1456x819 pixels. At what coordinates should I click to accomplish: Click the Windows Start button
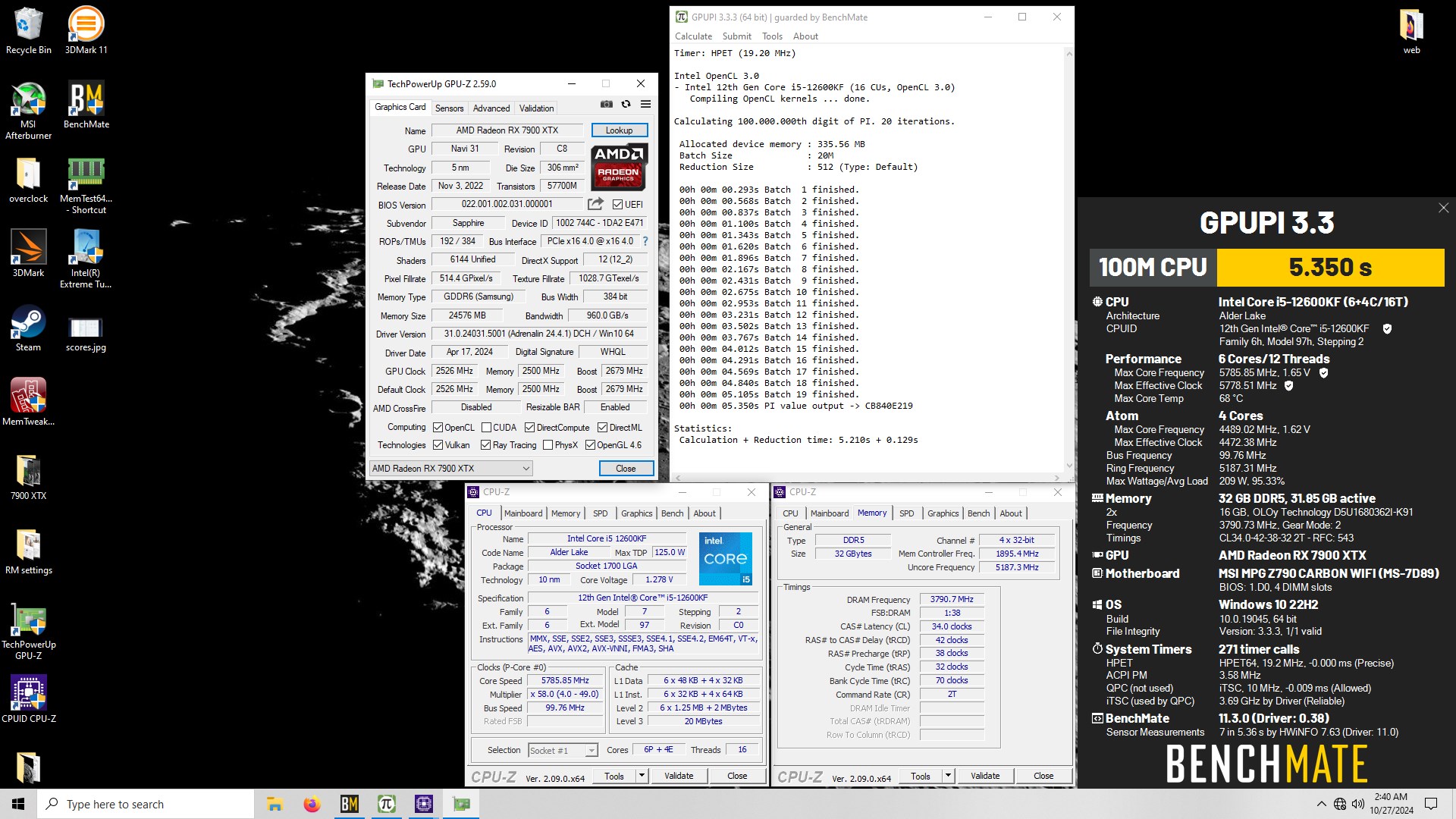pyautogui.click(x=18, y=804)
